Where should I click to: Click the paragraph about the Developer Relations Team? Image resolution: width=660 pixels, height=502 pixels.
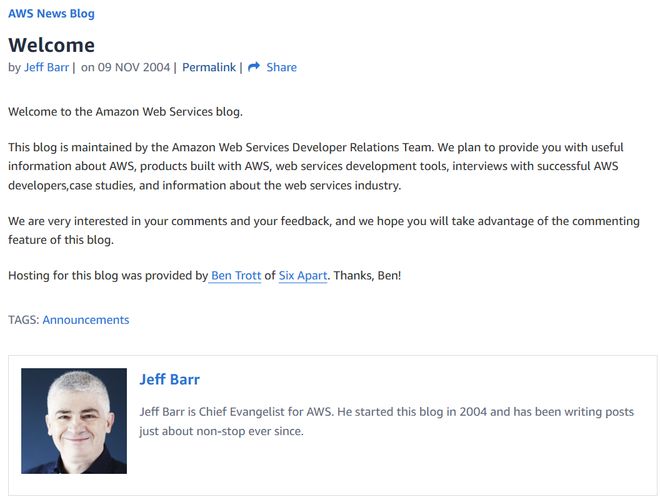(322, 166)
